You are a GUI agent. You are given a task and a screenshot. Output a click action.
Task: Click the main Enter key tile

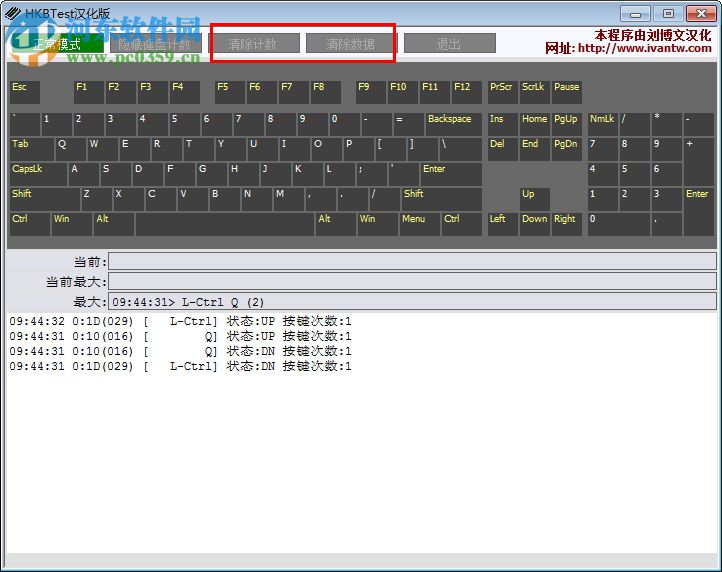pos(451,174)
